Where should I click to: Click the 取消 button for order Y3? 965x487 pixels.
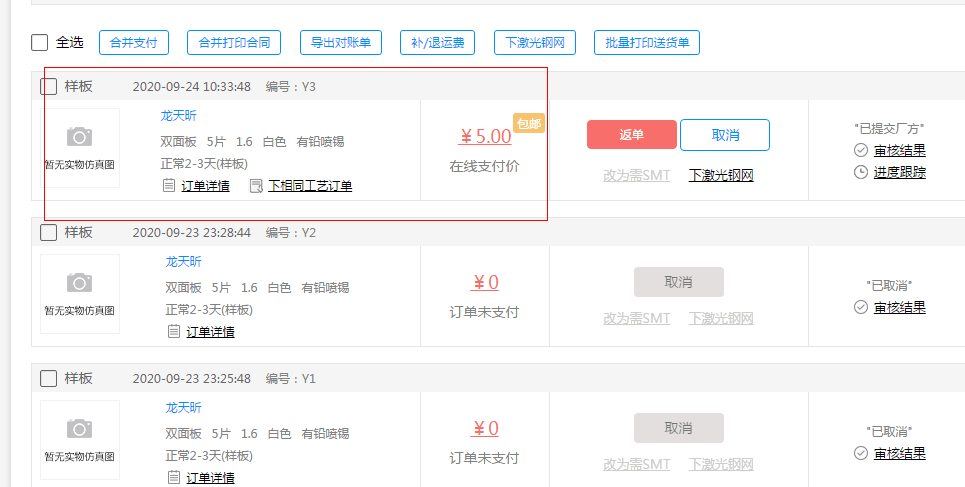pyautogui.click(x=724, y=135)
